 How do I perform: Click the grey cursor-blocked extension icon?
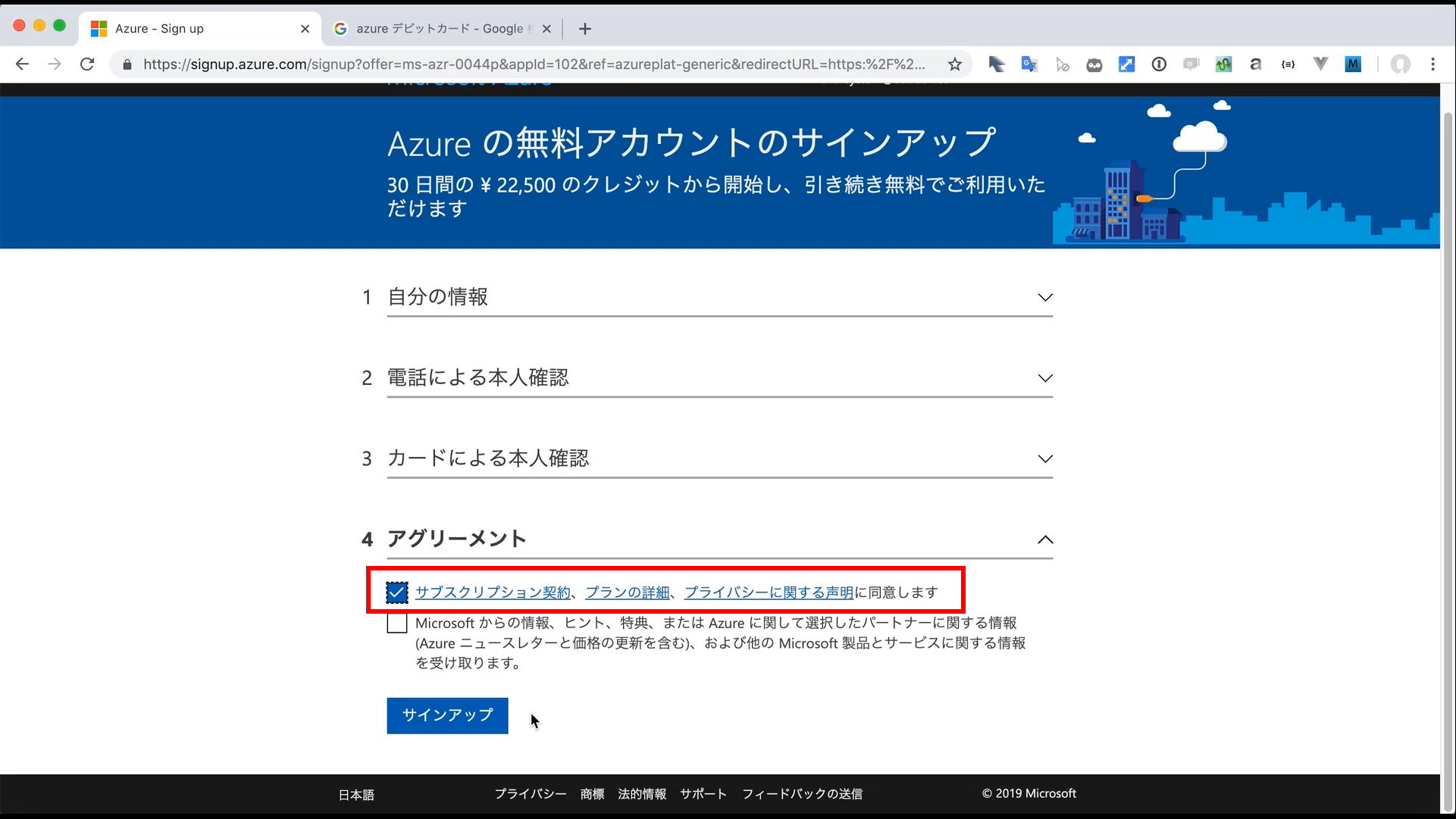pyautogui.click(x=1062, y=64)
